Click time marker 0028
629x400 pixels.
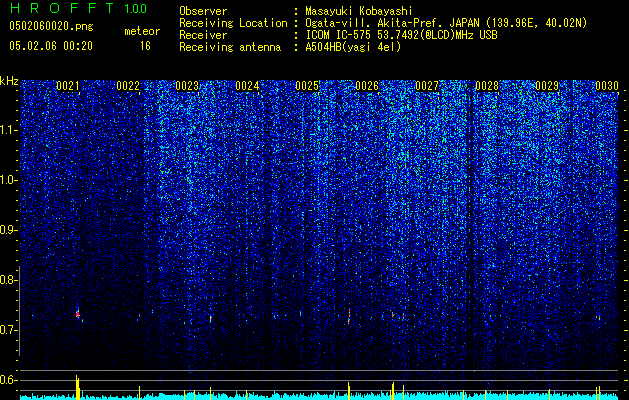487,86
